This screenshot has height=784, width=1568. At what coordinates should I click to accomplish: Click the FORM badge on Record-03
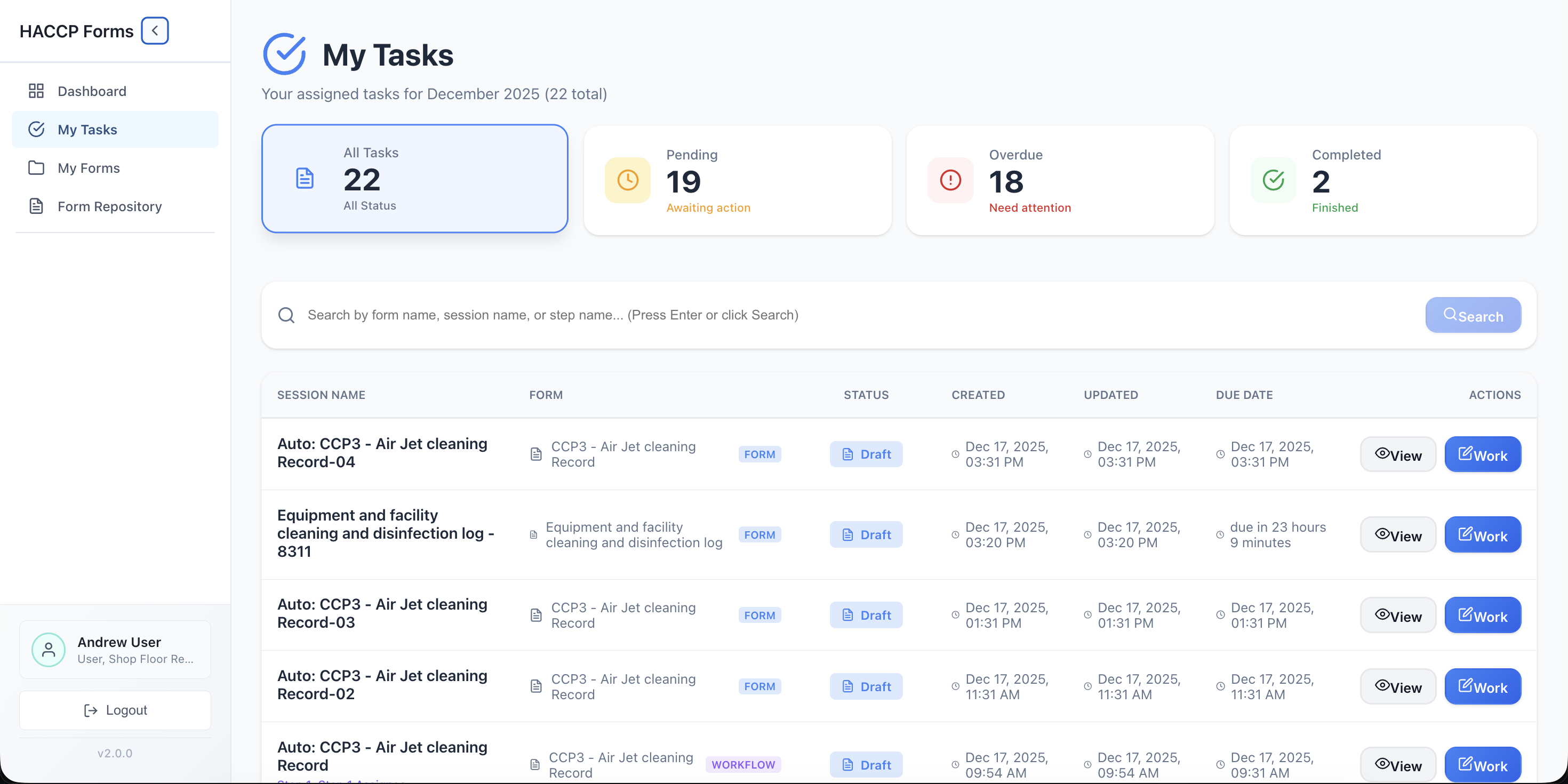[759, 615]
